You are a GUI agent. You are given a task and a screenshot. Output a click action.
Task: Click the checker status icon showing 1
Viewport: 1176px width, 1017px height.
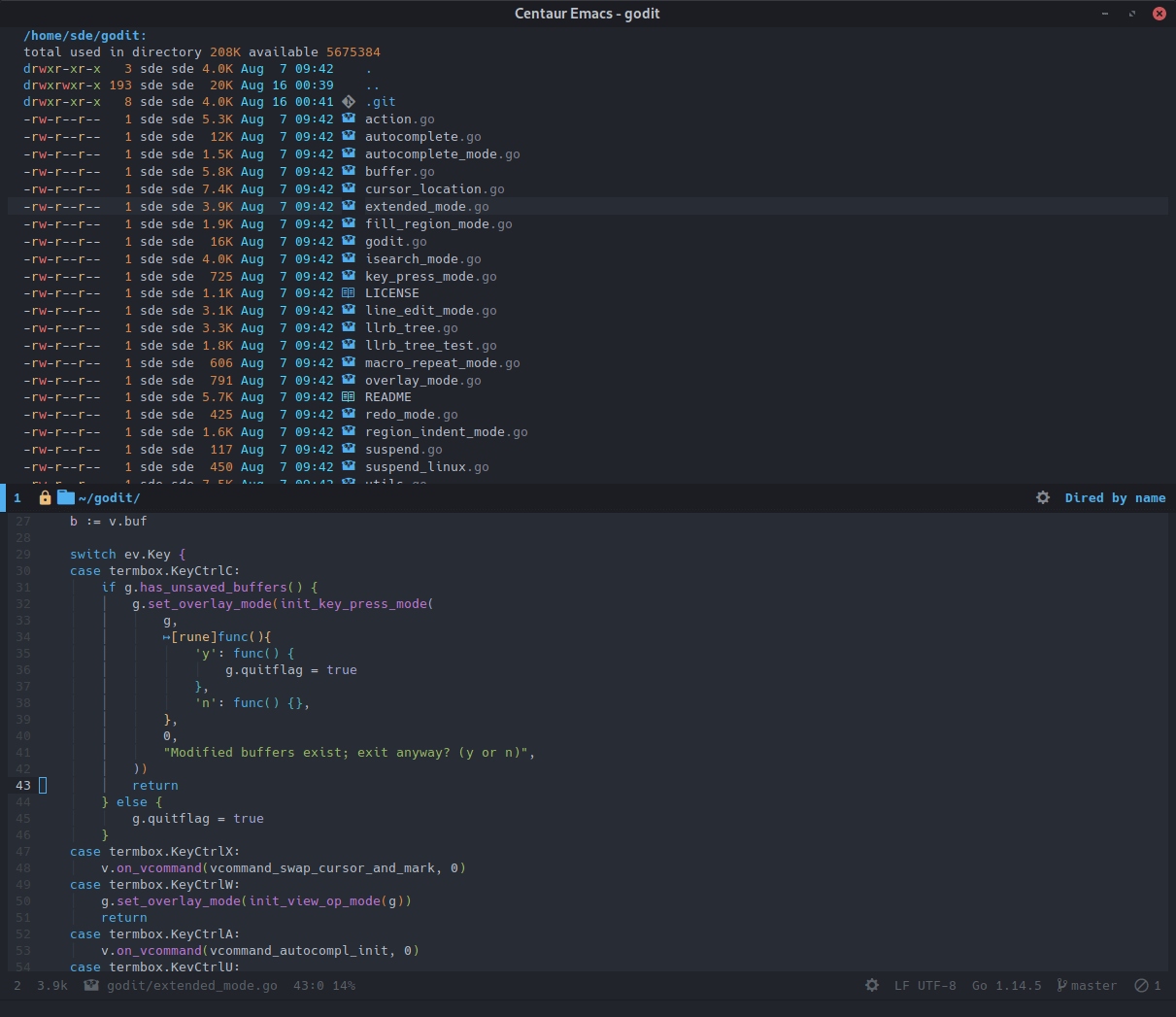(x=1141, y=985)
